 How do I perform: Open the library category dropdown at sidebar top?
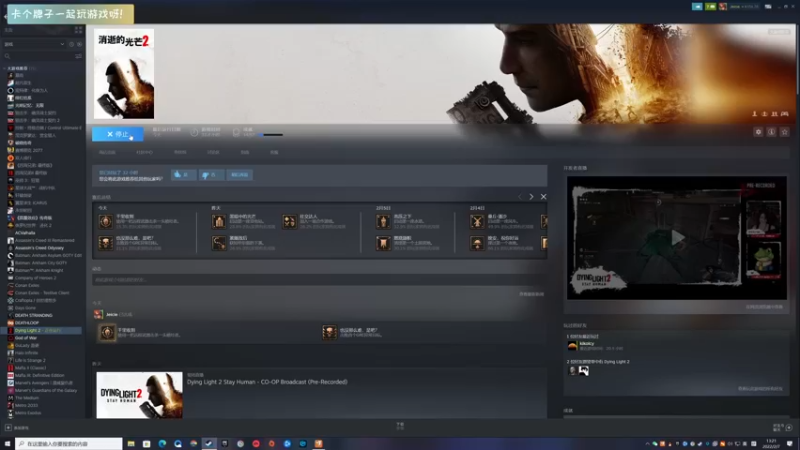coord(34,44)
